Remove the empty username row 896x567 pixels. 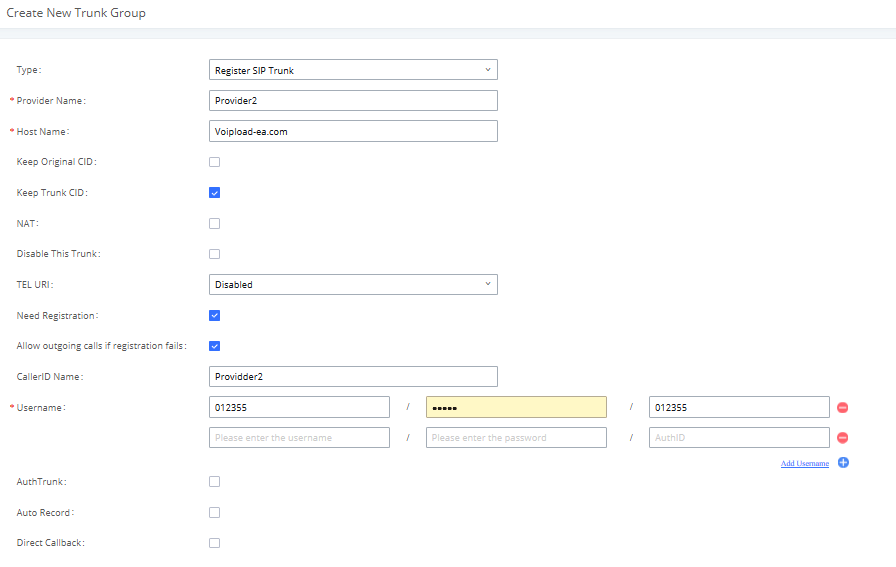[x=842, y=438]
